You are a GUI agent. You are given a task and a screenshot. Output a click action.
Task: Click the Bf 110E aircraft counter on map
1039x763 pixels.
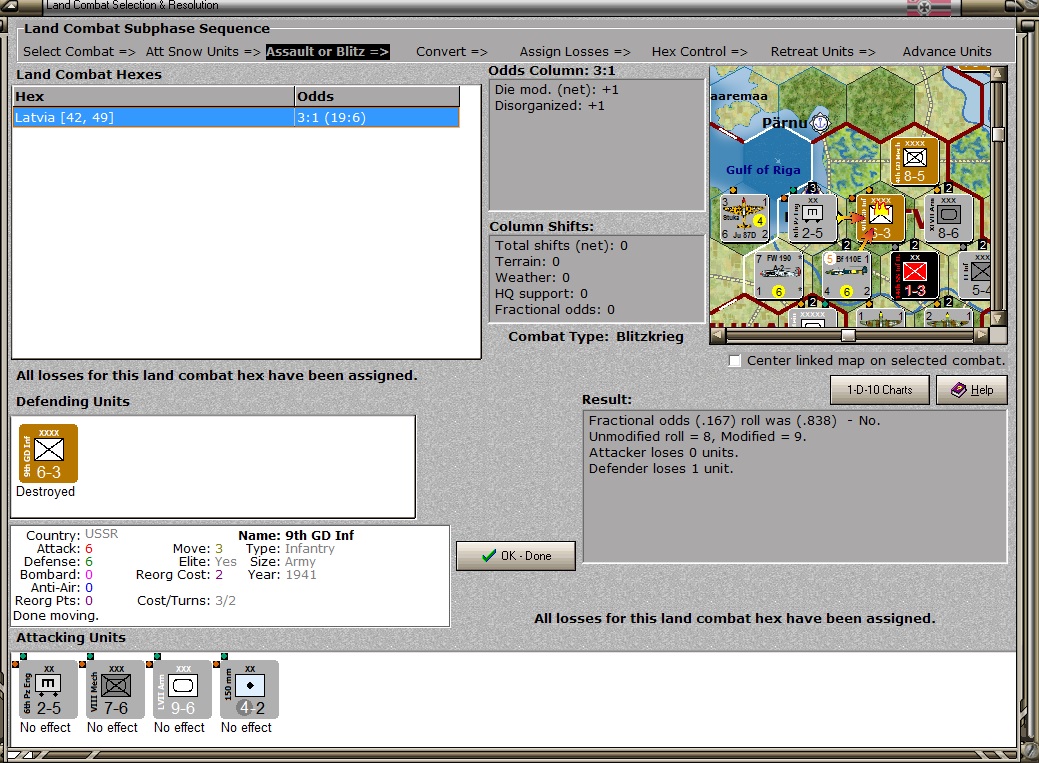(847, 275)
